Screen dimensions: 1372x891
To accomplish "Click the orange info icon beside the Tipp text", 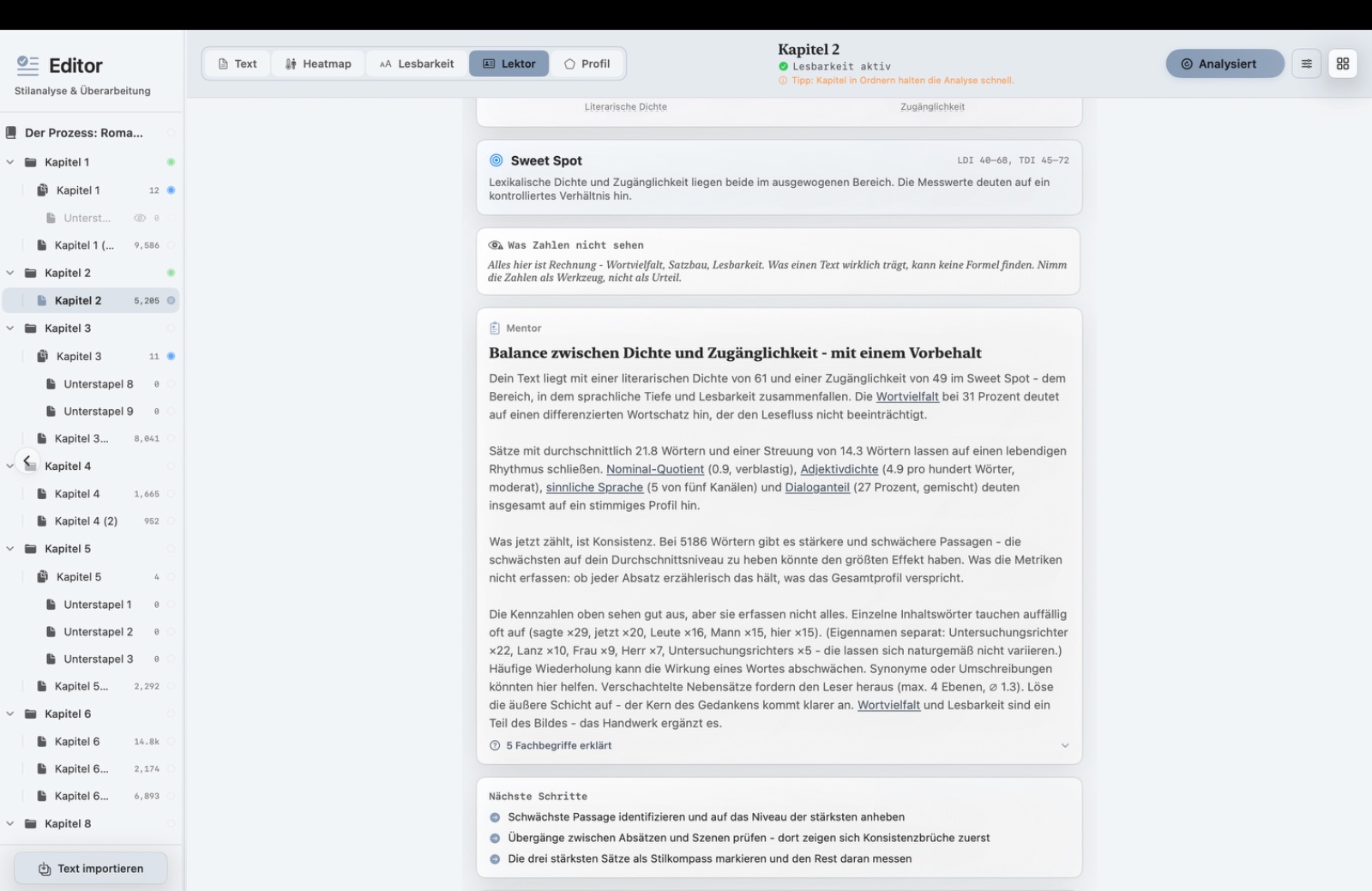I will [783, 81].
